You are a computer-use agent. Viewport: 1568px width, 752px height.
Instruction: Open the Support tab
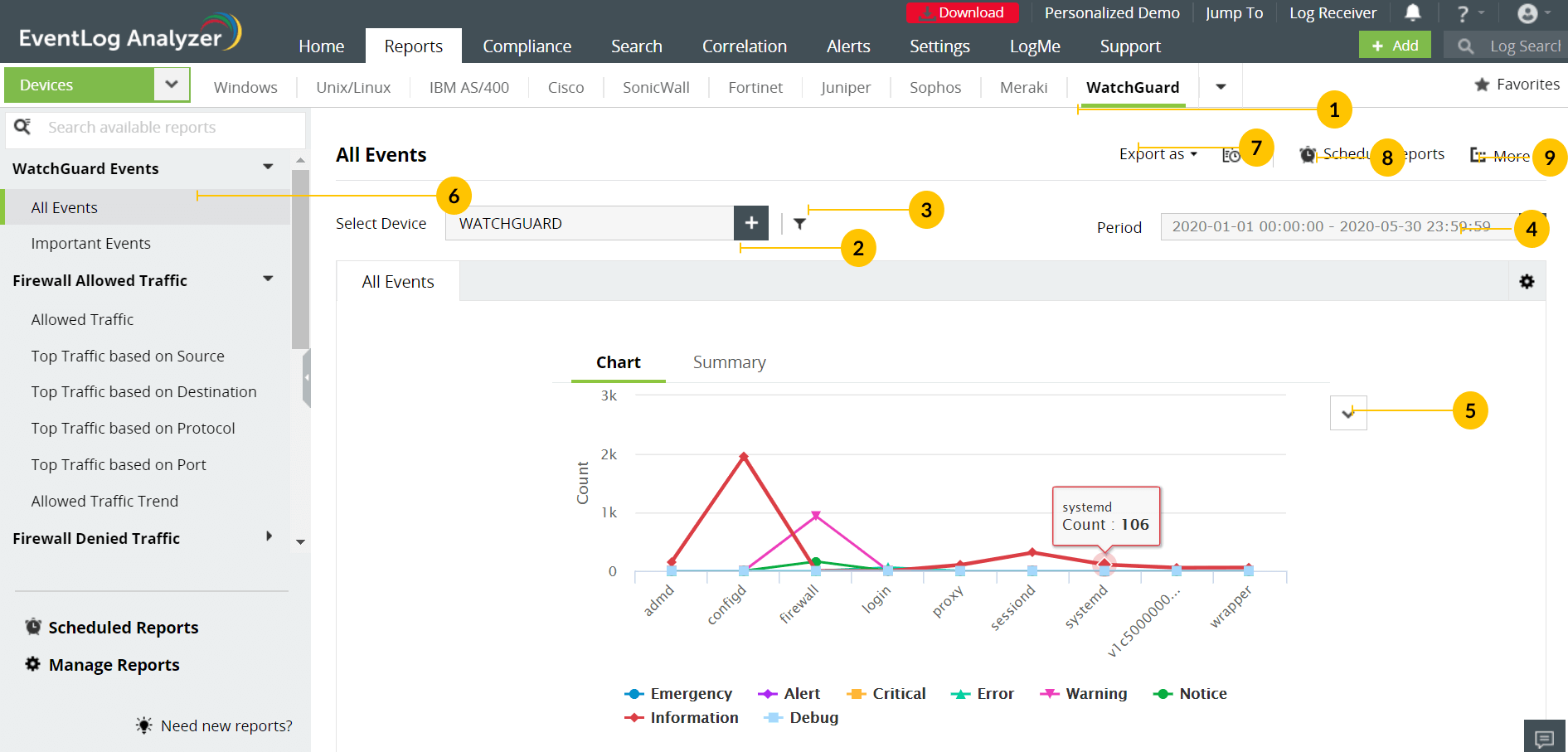(1130, 46)
